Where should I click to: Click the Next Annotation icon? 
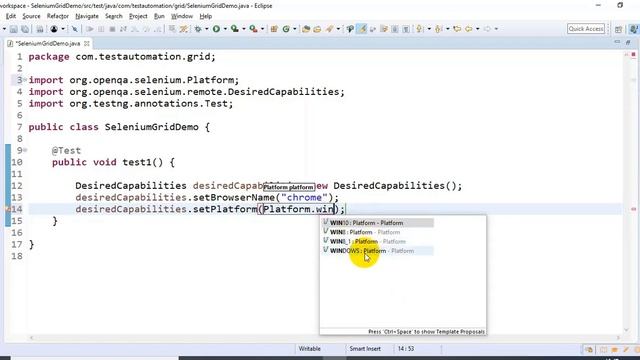click(x=419, y=29)
